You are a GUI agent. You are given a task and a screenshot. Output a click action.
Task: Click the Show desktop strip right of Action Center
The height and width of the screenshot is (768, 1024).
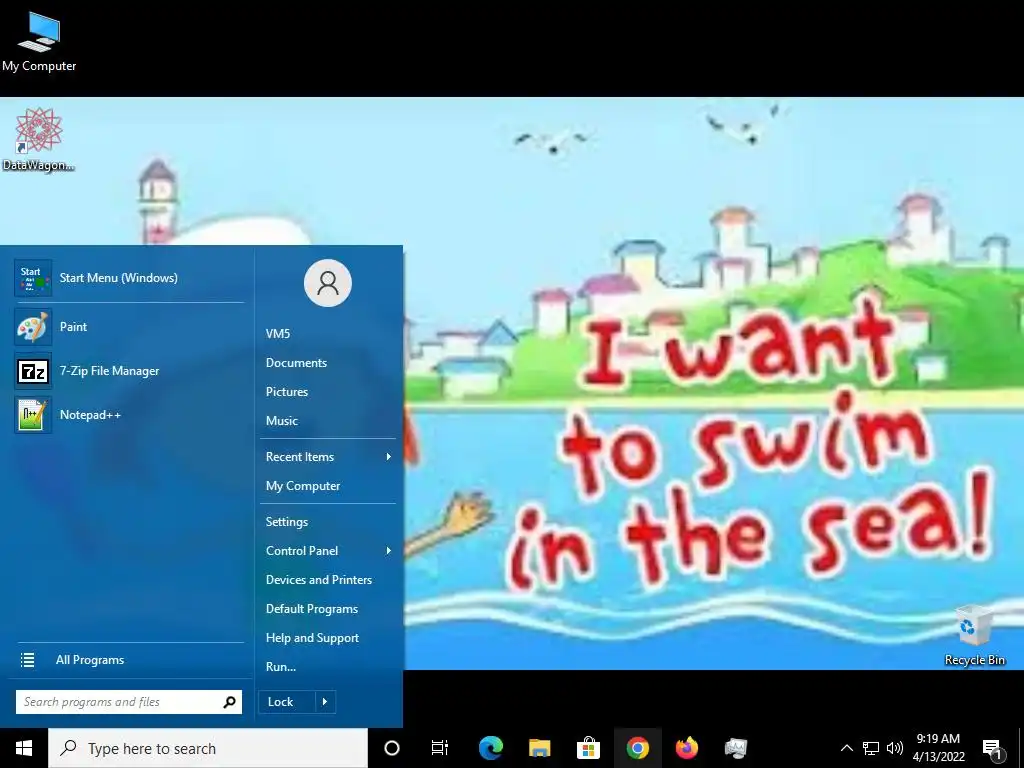coord(1020,748)
